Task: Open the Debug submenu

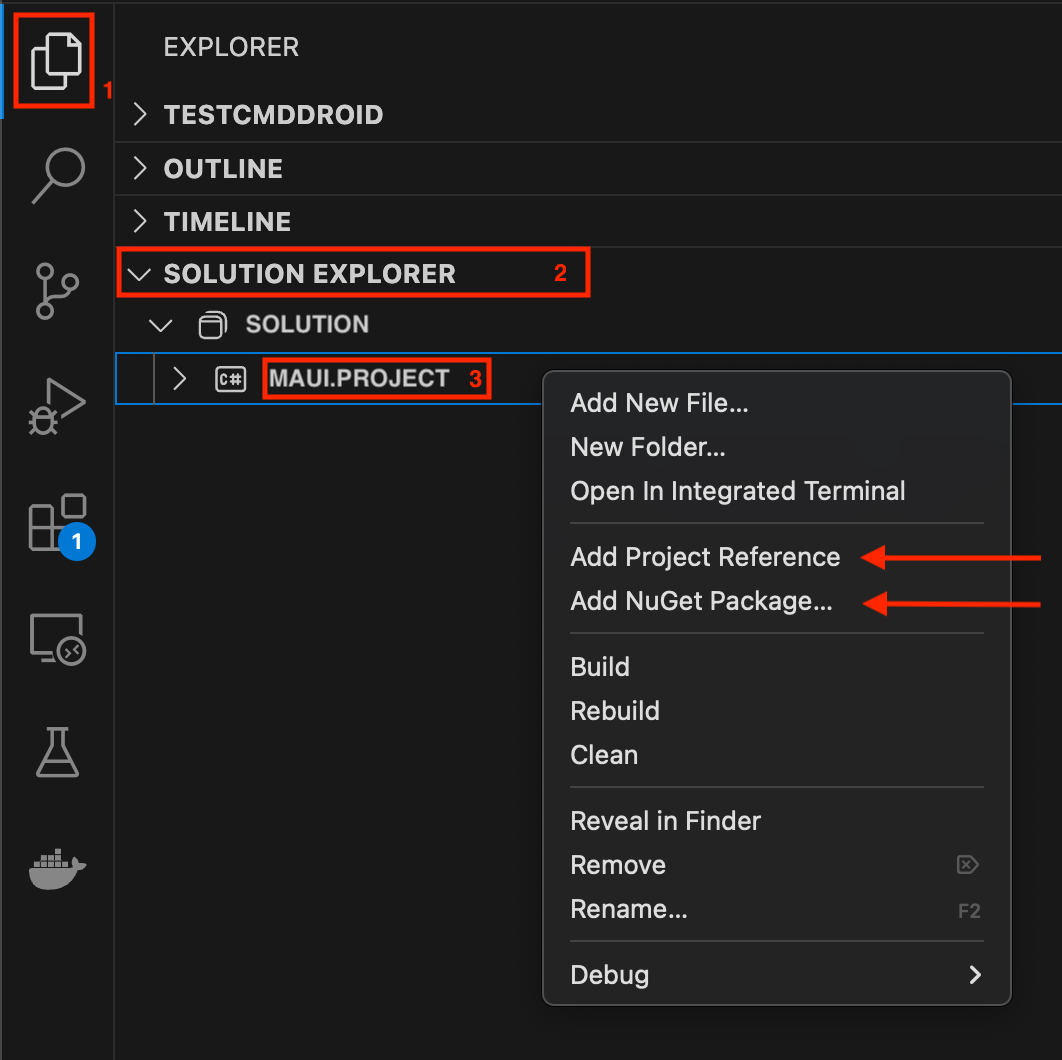Action: pyautogui.click(x=609, y=975)
